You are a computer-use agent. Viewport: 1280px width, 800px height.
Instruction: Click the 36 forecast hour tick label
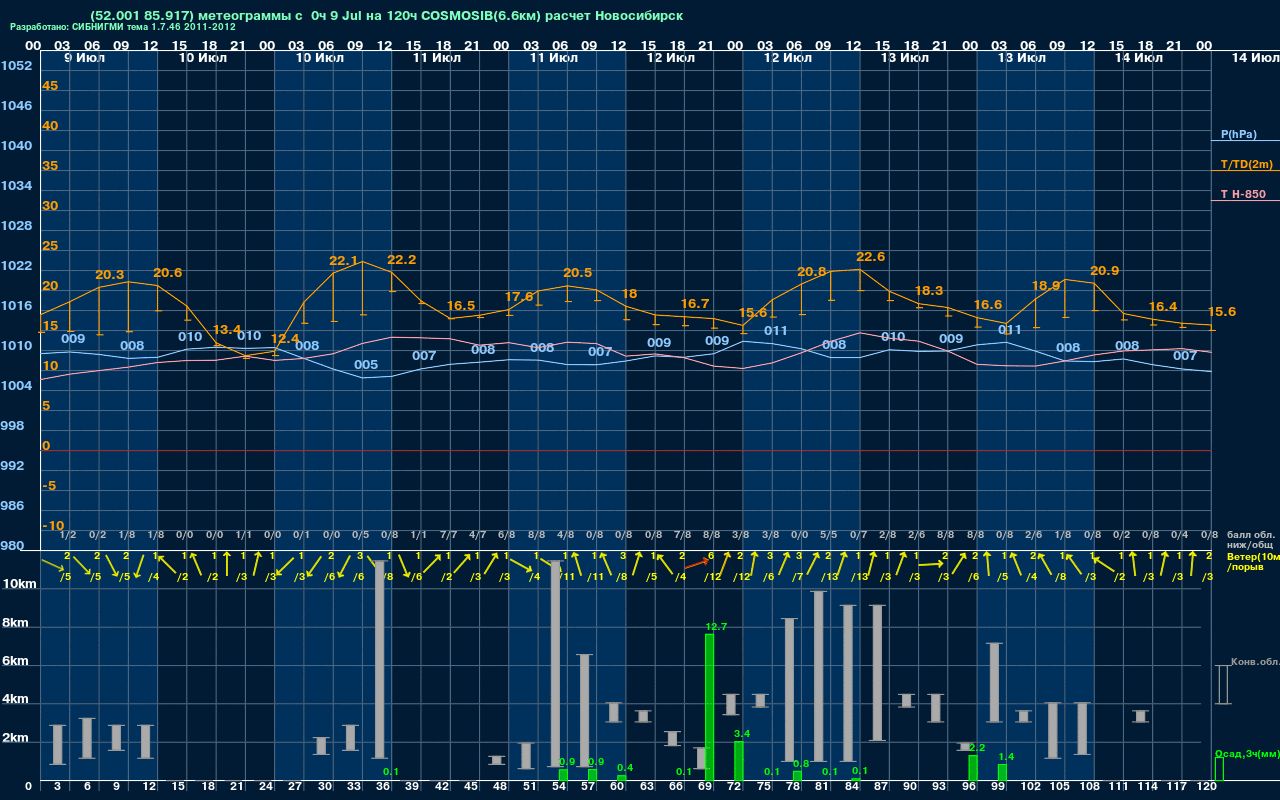click(383, 787)
